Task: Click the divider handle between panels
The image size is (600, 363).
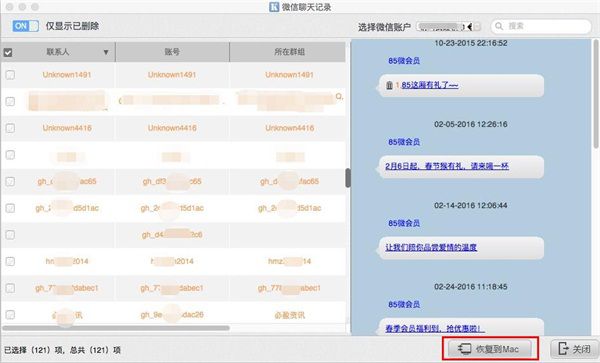Action: pyautogui.click(x=348, y=178)
